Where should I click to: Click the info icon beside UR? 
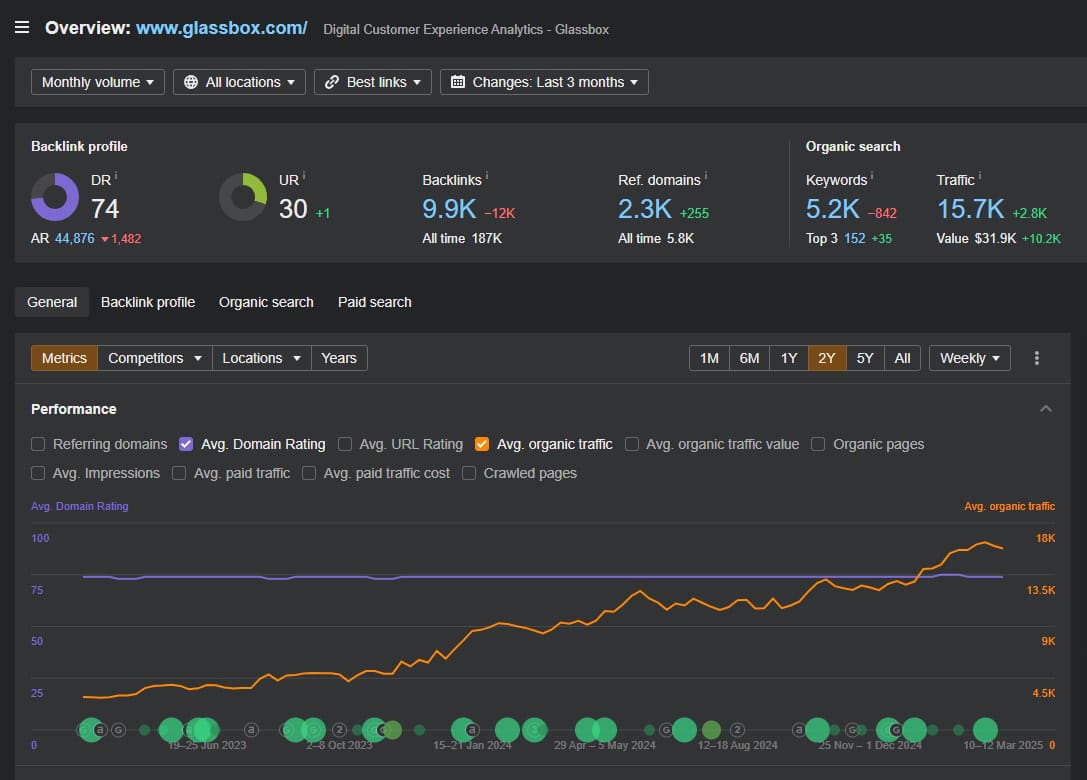pyautogui.click(x=303, y=176)
